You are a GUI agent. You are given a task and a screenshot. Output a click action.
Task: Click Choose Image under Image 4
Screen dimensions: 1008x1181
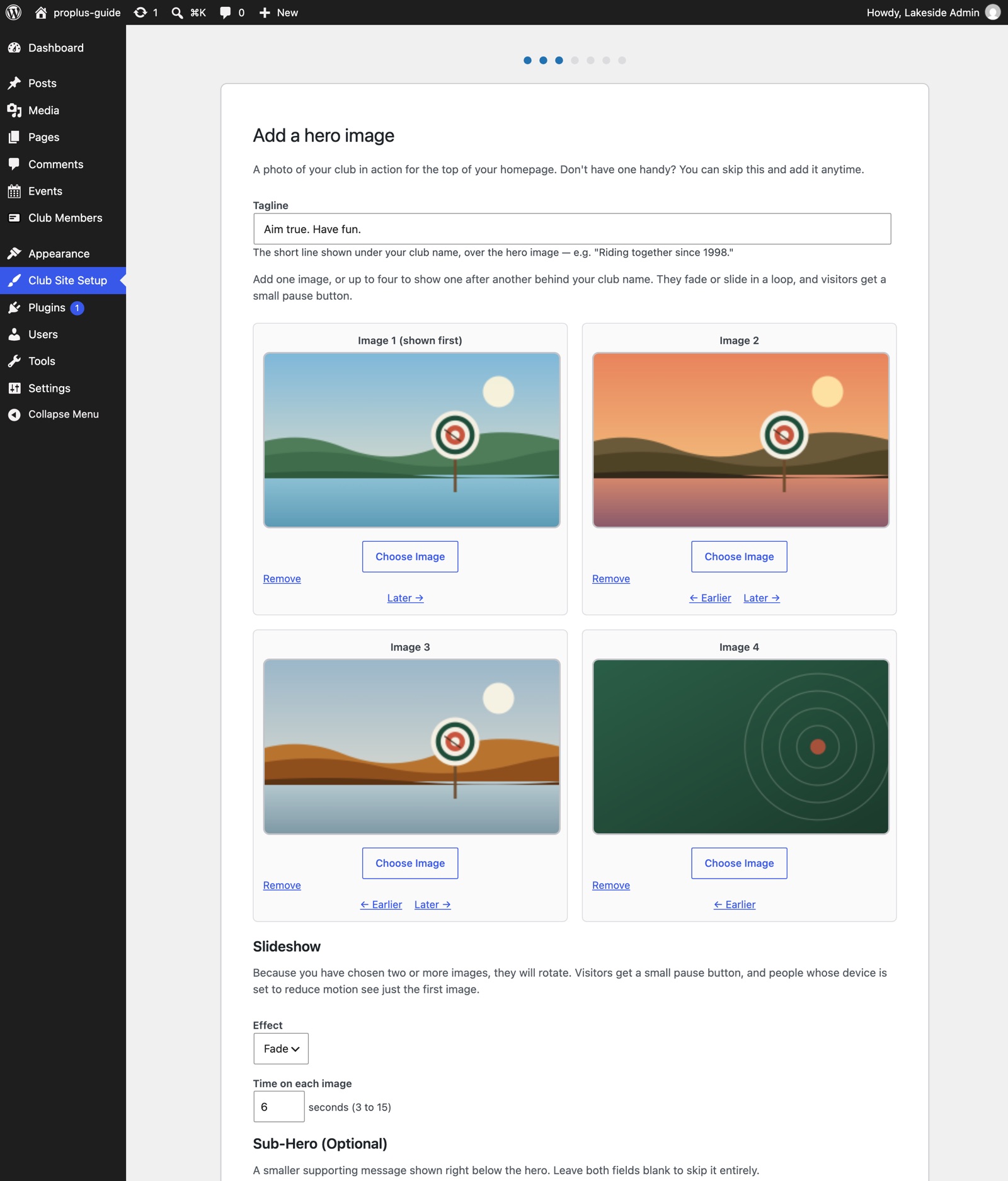pos(739,863)
